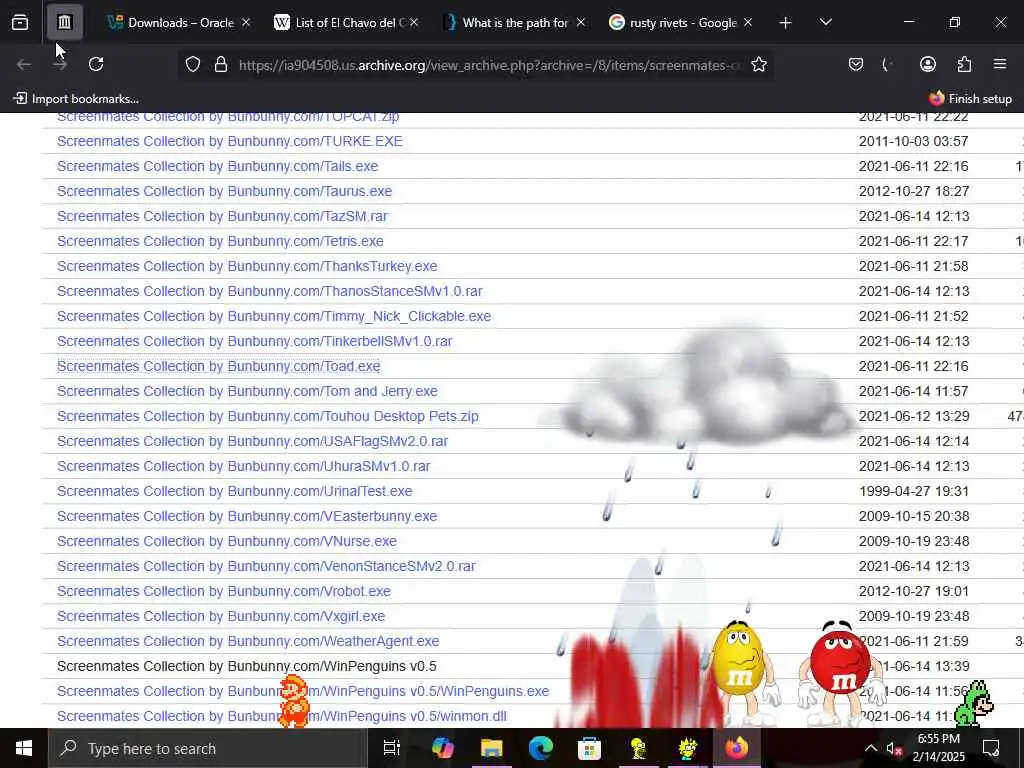Save page to Pocket
1024x768 pixels.
pos(856,64)
